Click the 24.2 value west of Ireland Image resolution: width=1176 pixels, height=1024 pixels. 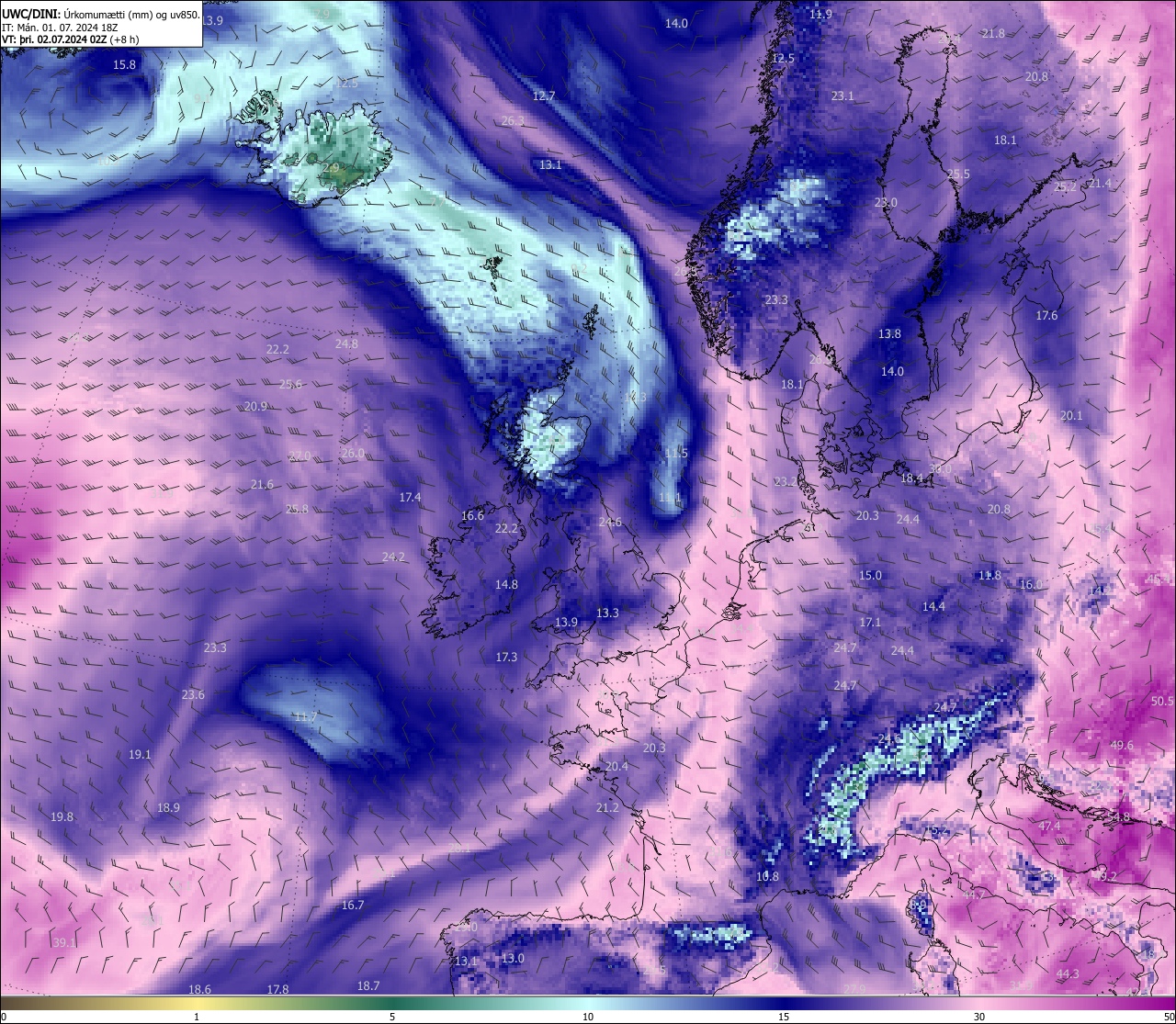point(393,557)
